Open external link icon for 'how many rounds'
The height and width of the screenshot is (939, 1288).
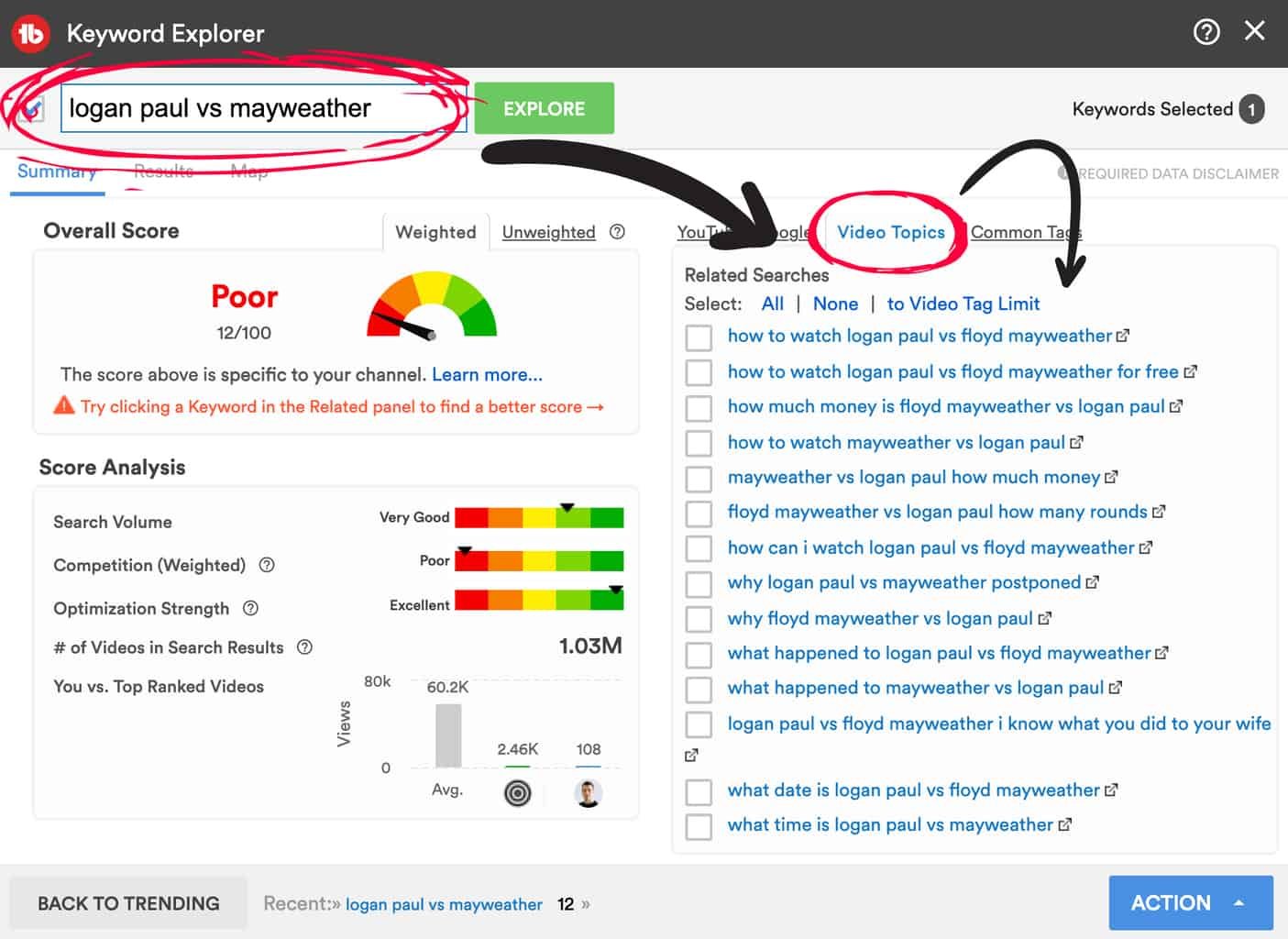(x=1159, y=512)
